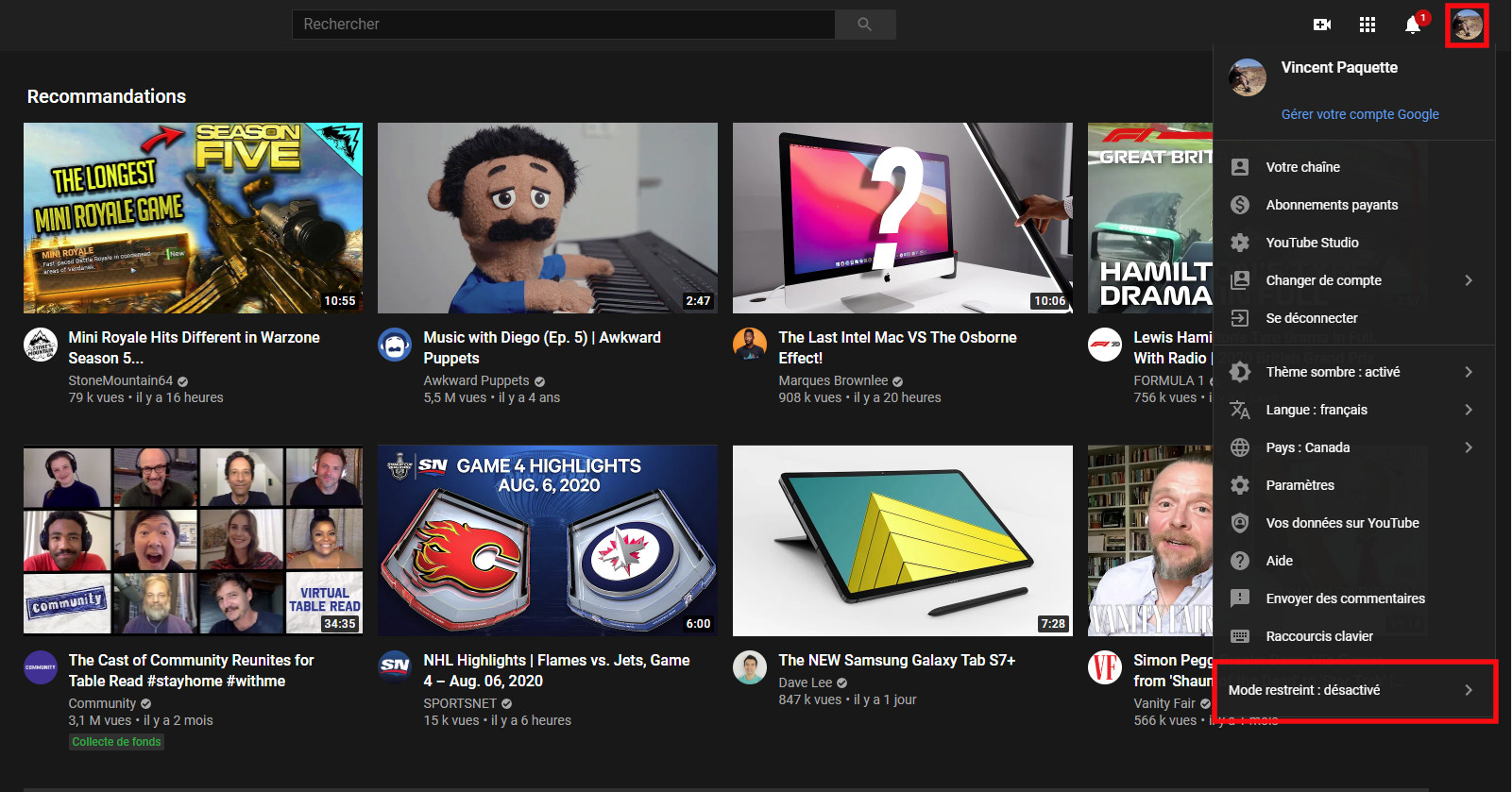Click the Se déconnecter exit icon

coord(1240,318)
